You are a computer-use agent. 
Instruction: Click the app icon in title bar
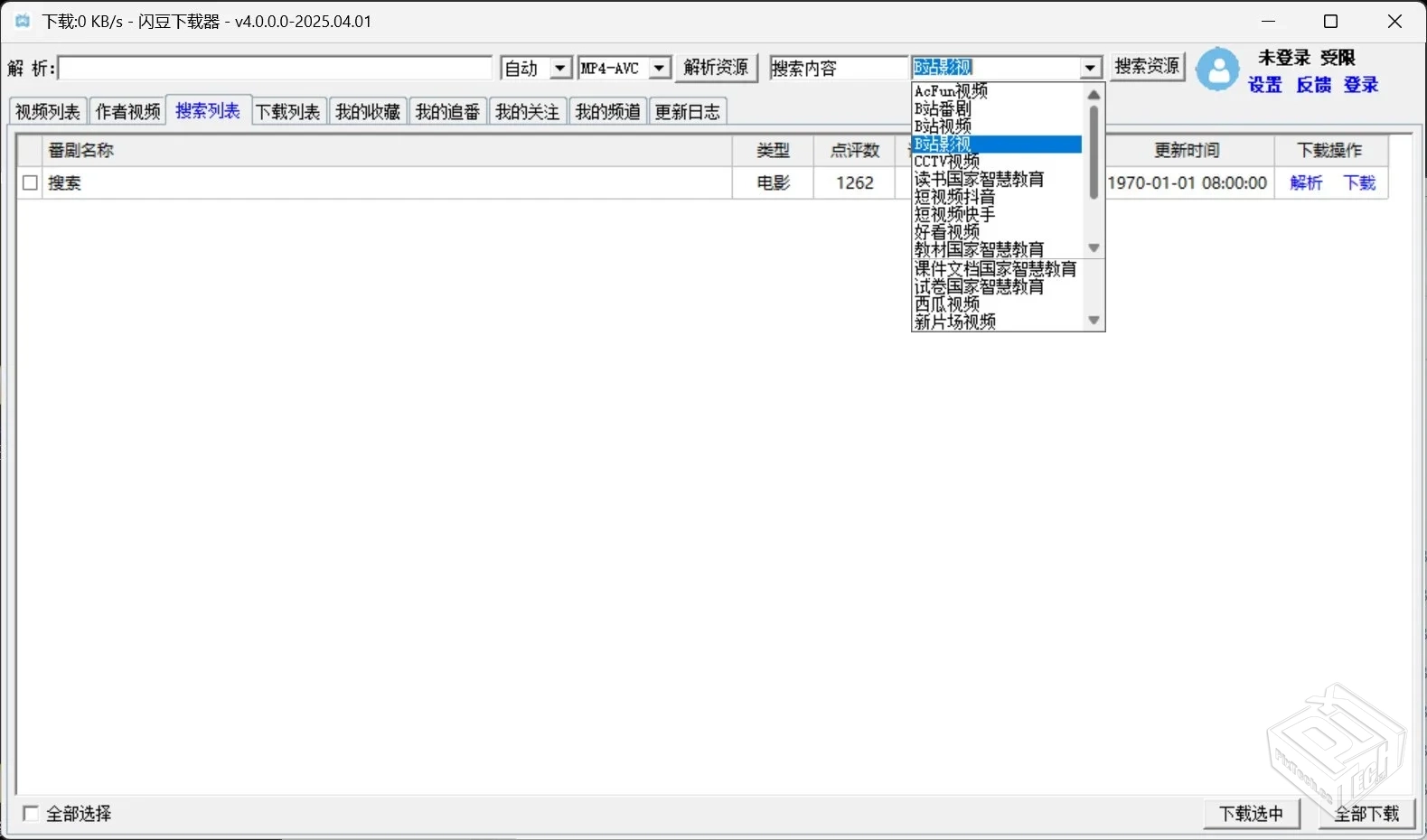click(23, 21)
